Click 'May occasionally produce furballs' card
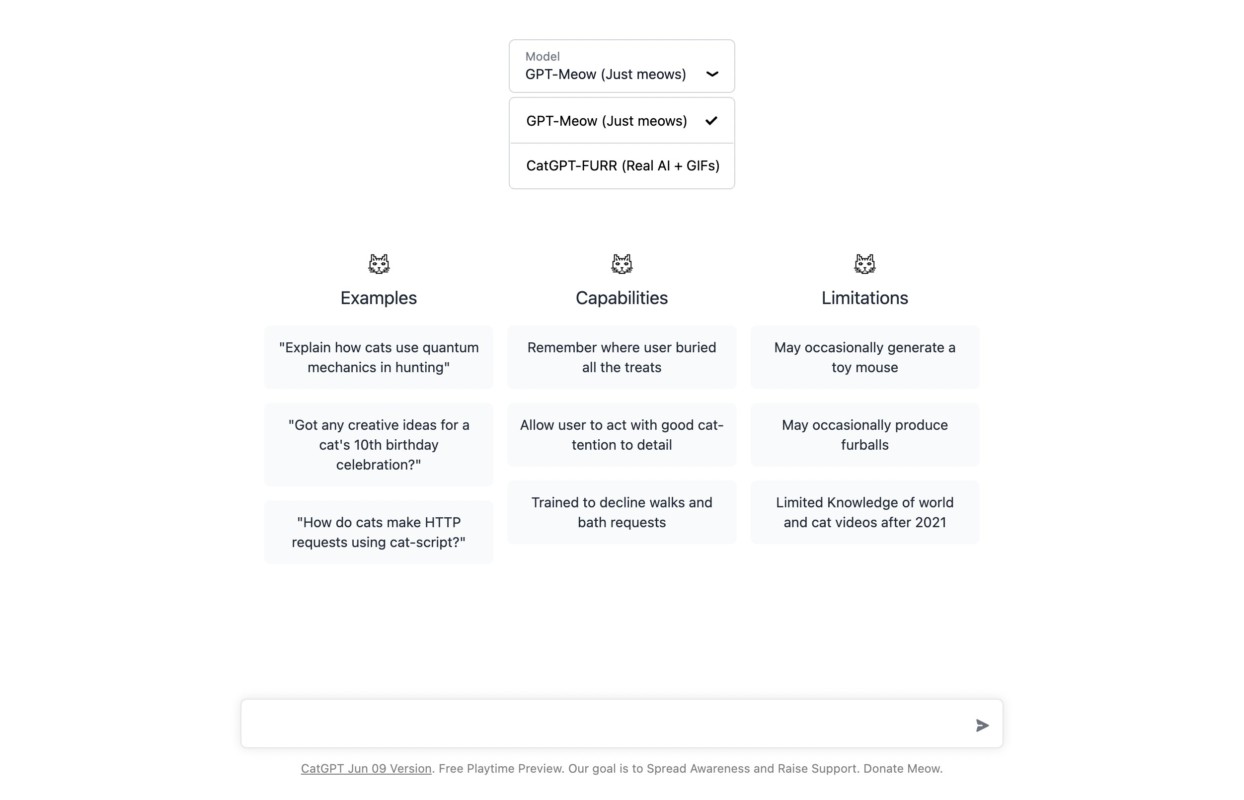This screenshot has width=1244, height=800. click(865, 435)
